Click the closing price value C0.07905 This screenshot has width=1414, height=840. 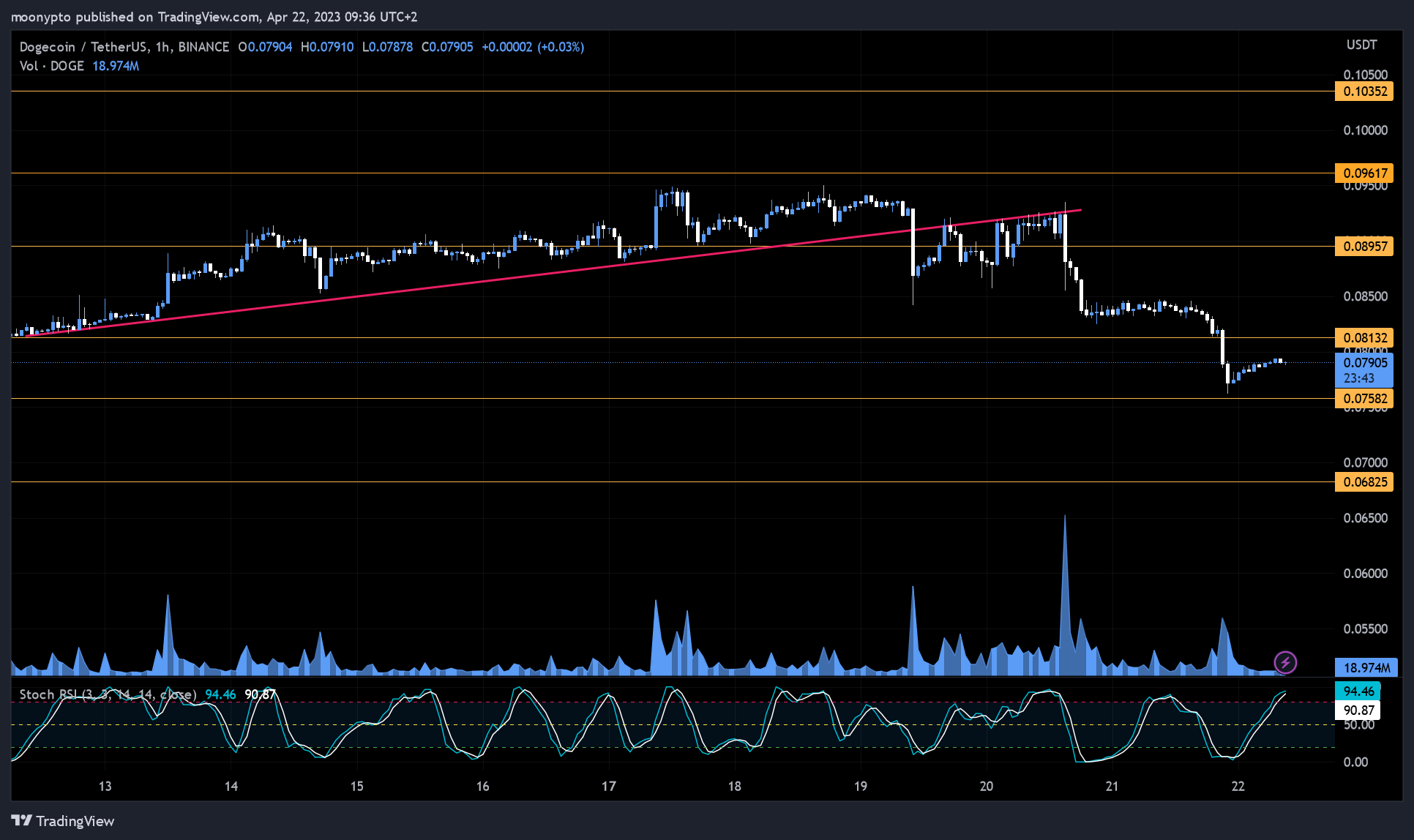tap(447, 47)
